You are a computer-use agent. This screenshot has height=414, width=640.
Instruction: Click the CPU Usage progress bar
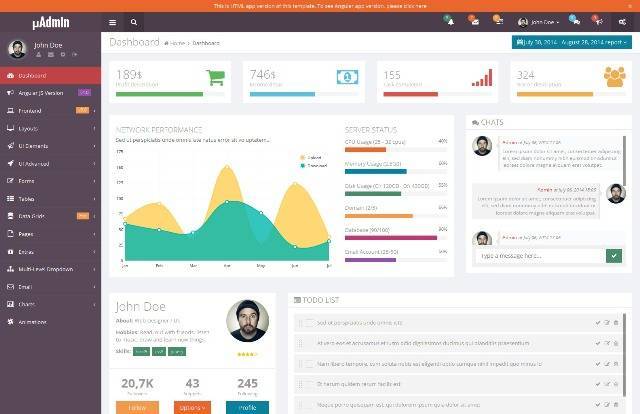396,149
